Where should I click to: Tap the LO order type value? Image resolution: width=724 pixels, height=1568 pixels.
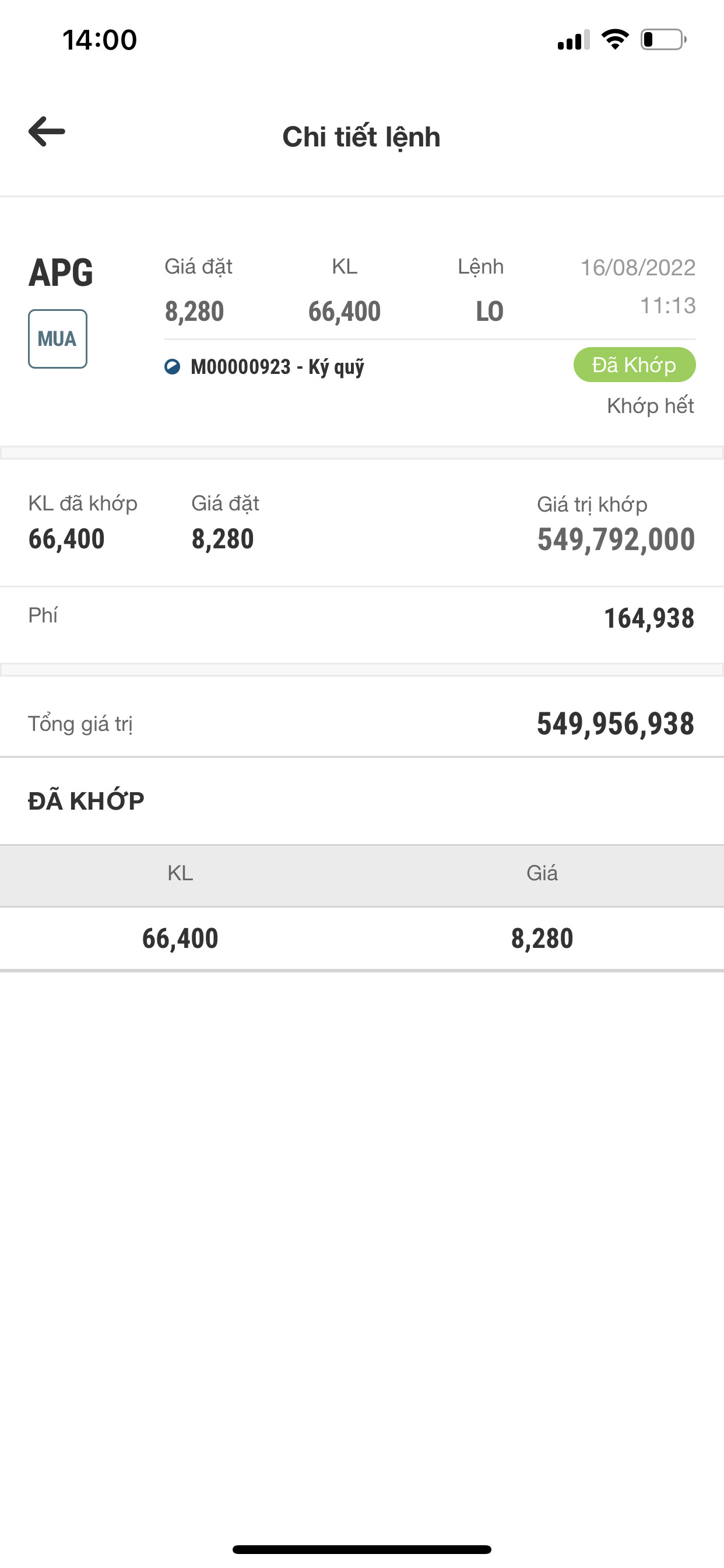(x=489, y=311)
